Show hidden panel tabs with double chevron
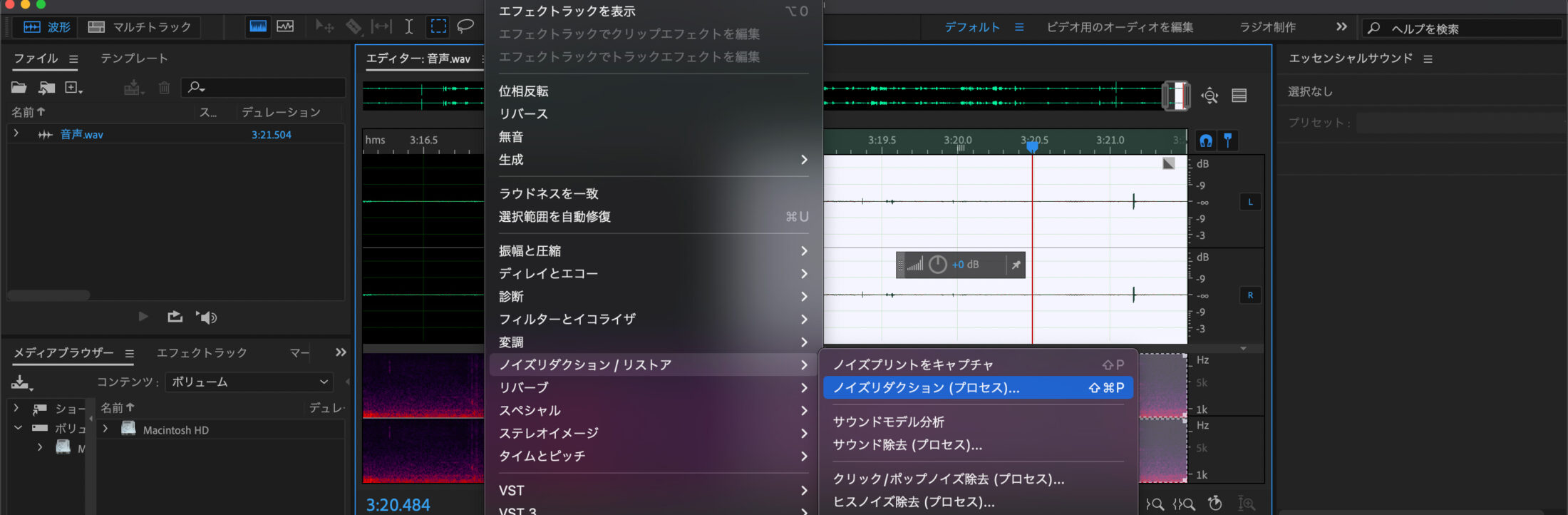This screenshot has height=515, width=1568. (341, 352)
